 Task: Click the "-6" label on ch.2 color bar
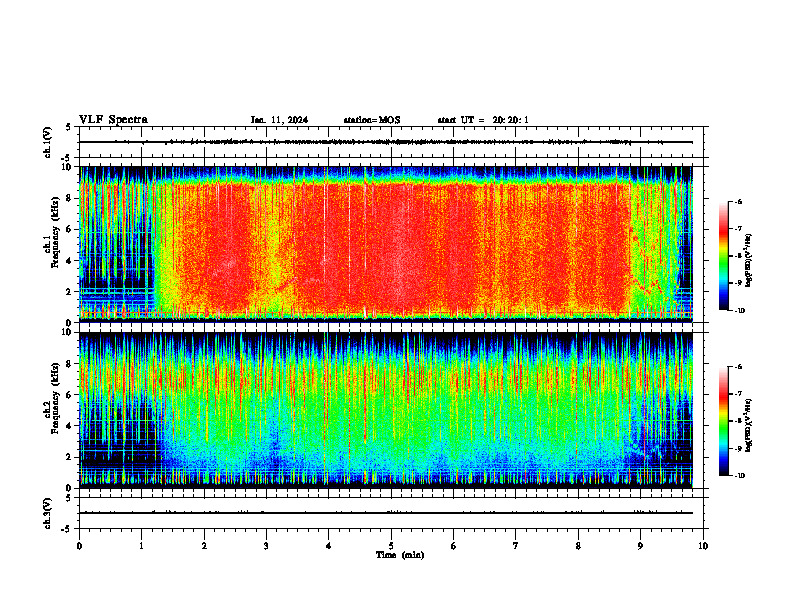coord(738,367)
